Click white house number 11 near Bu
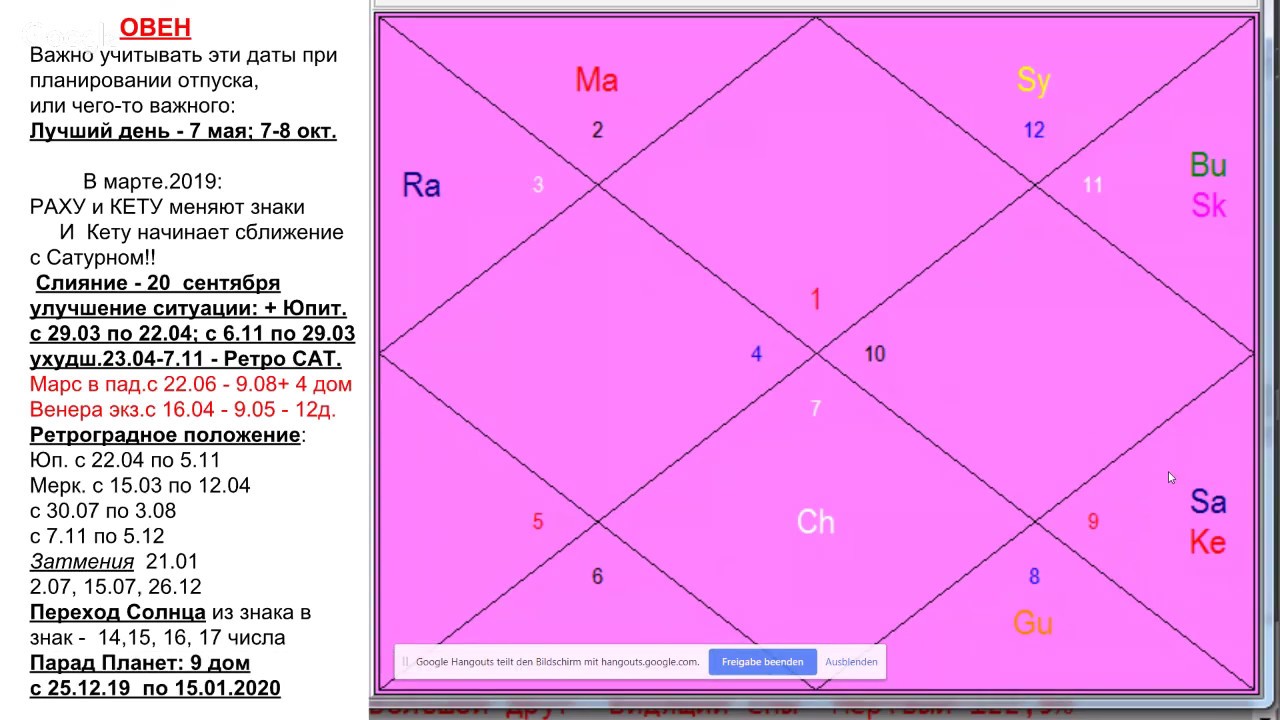 coord(1093,185)
